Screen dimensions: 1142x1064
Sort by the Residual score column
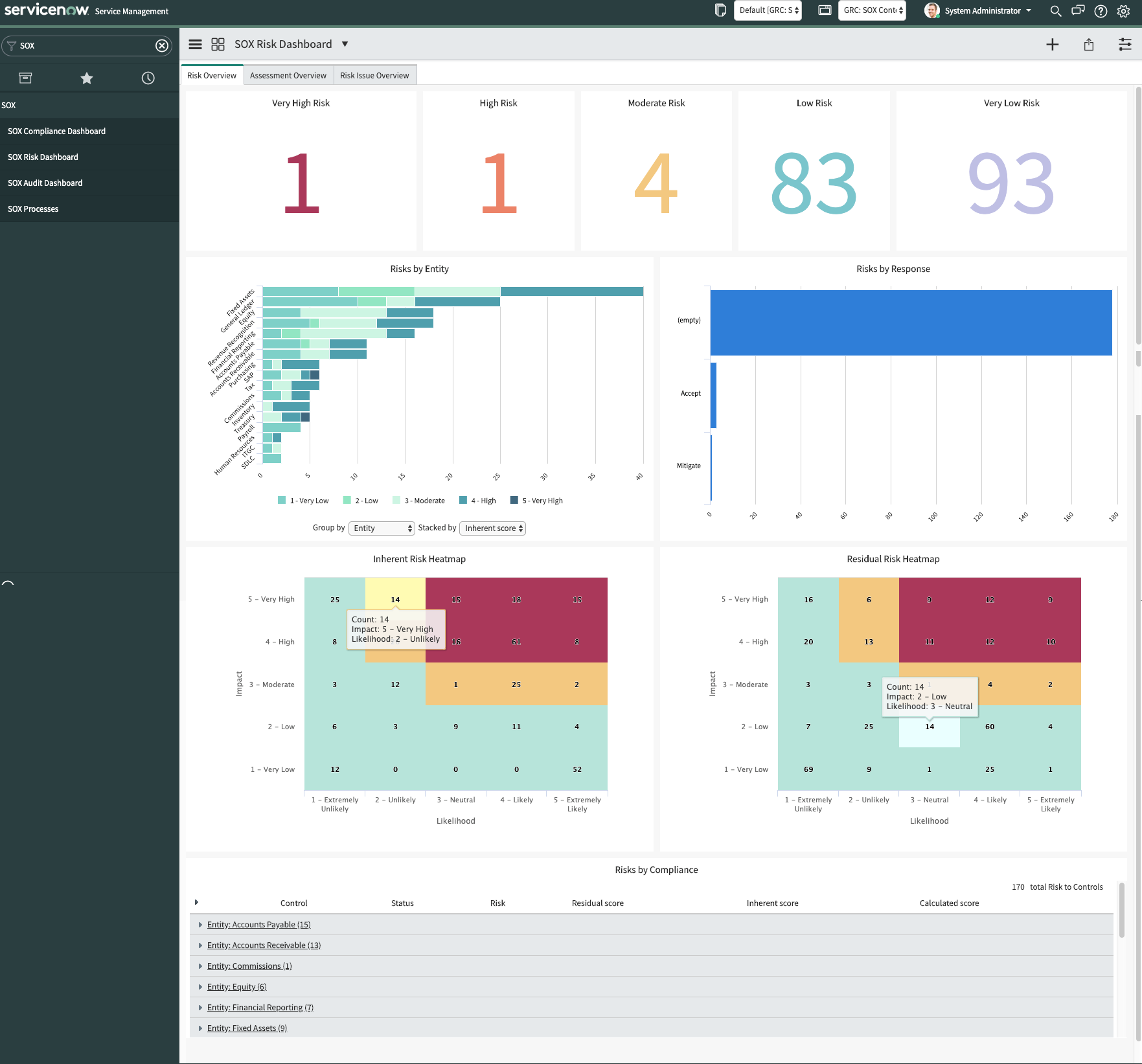point(597,903)
